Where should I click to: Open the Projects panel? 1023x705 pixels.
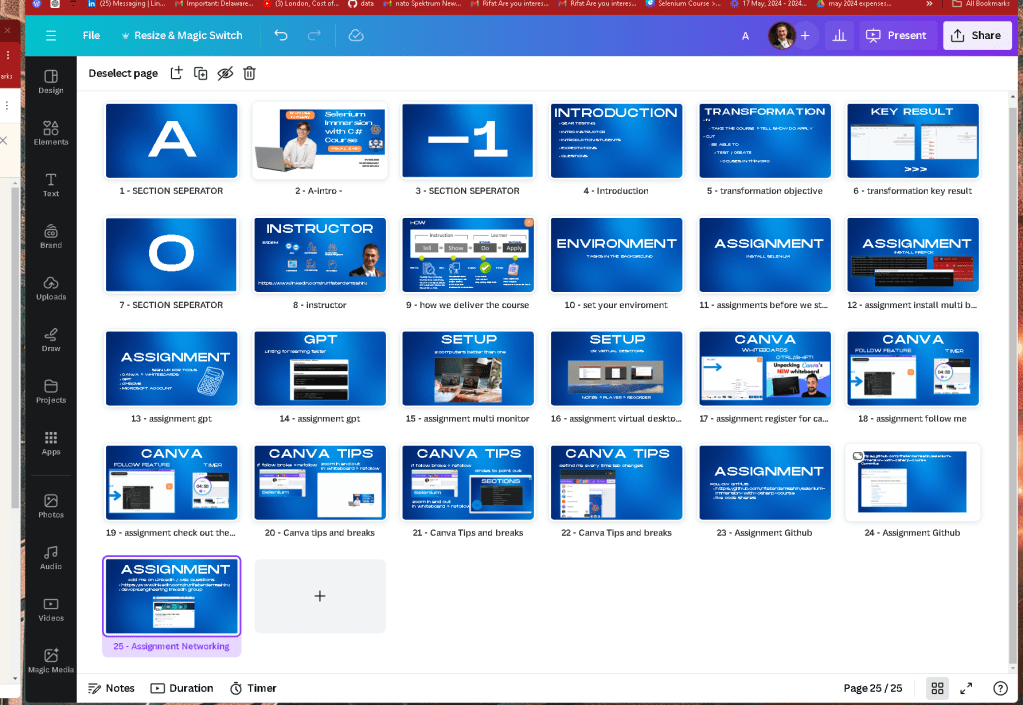(x=51, y=391)
